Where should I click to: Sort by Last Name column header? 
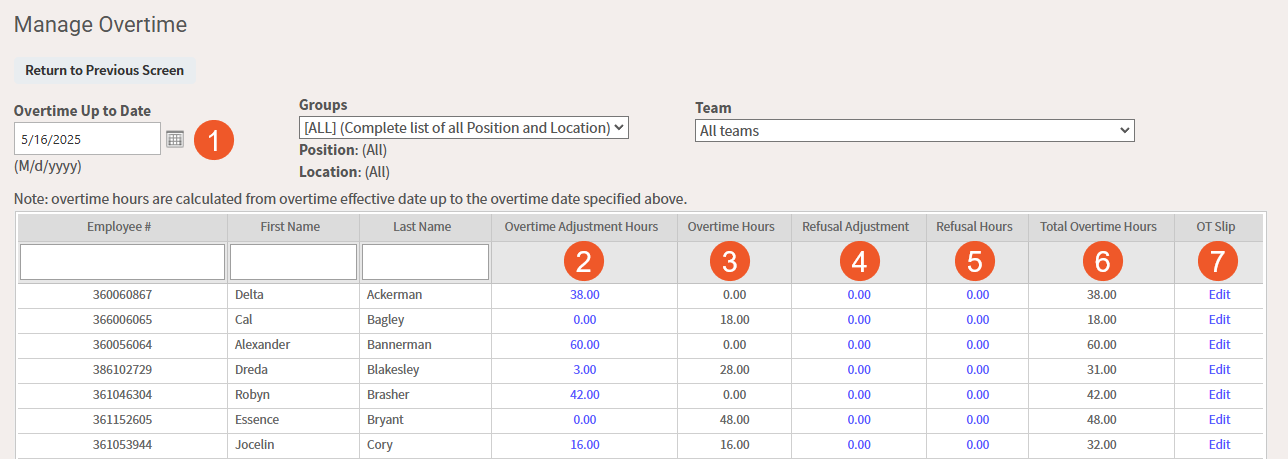422,227
